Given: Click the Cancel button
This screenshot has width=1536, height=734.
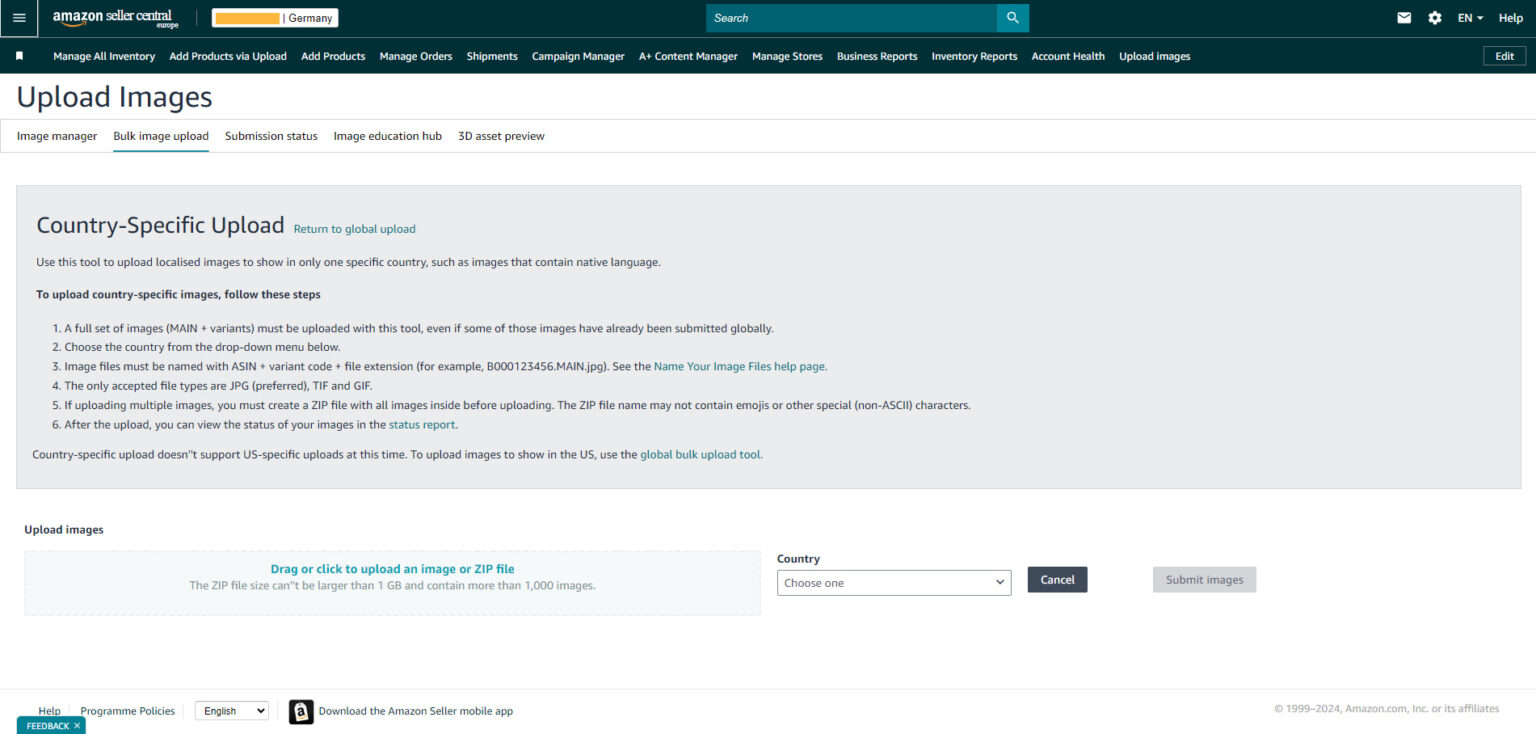Looking at the screenshot, I should (1057, 580).
